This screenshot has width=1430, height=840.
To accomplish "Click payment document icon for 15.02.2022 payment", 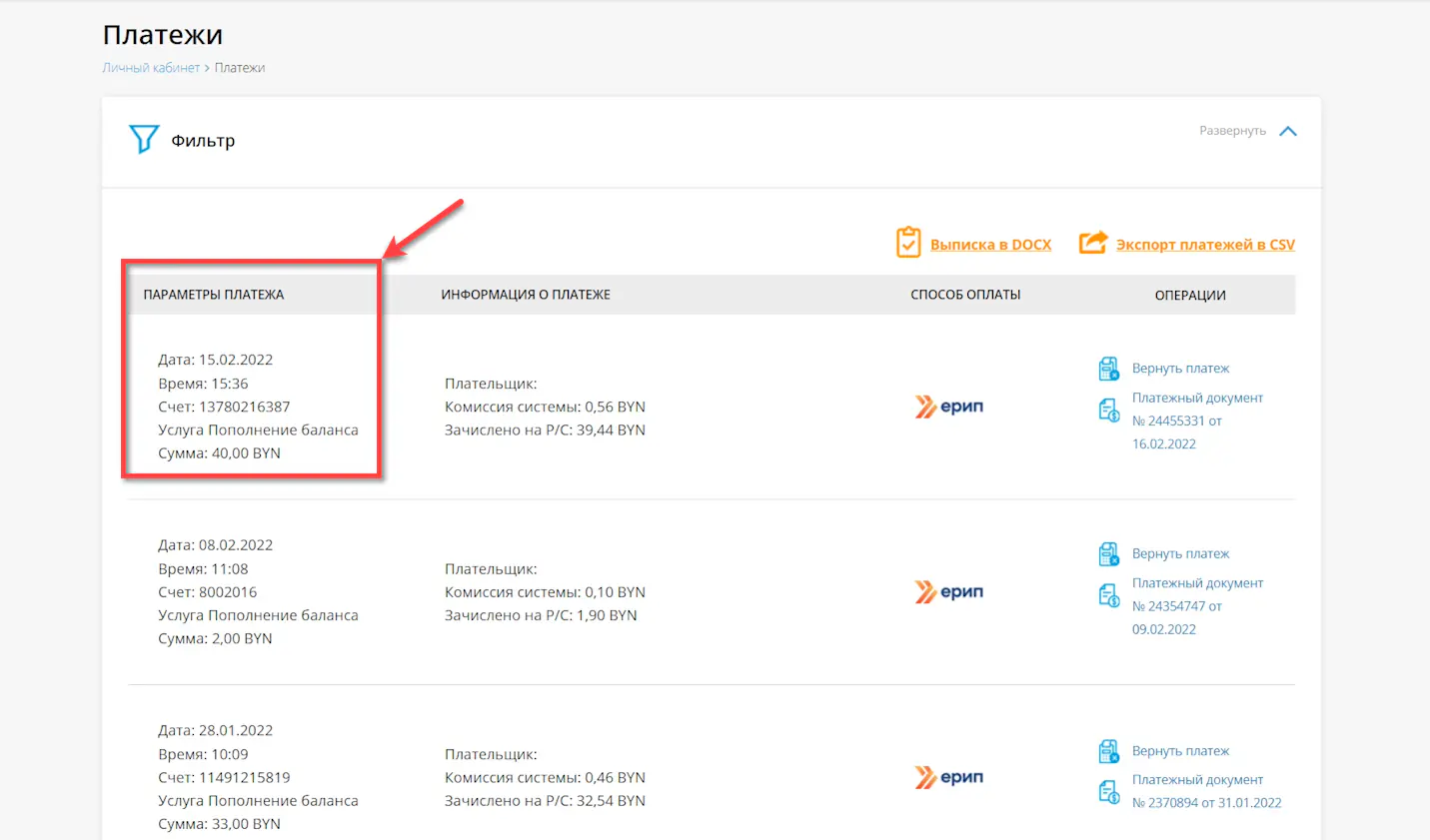I will 1108,410.
